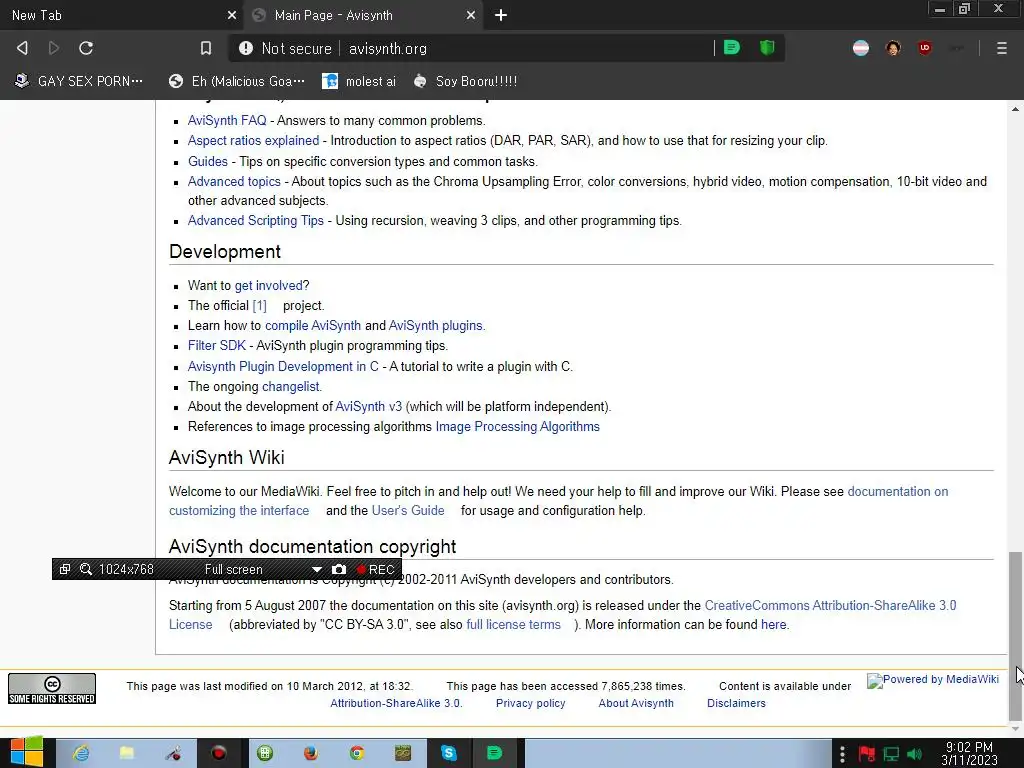
Task: Open the uBlock Origin extension
Action: click(x=925, y=48)
